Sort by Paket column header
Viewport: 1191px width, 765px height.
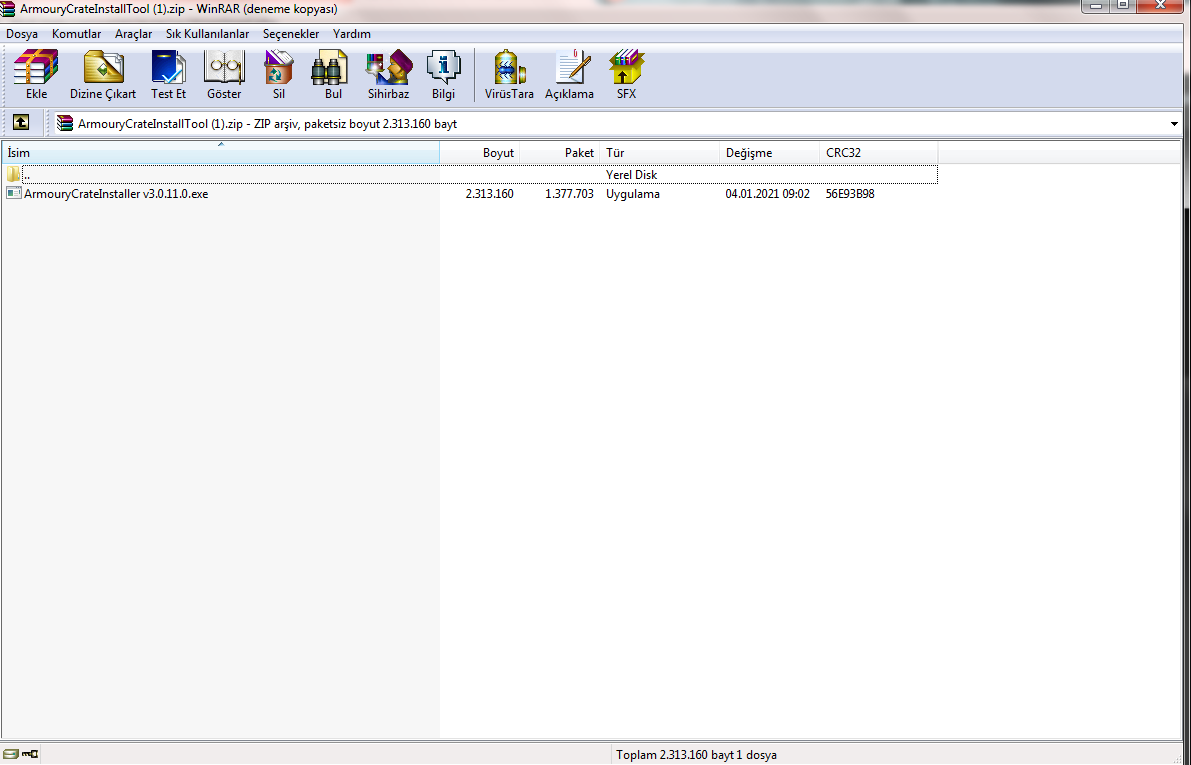pyautogui.click(x=560, y=153)
